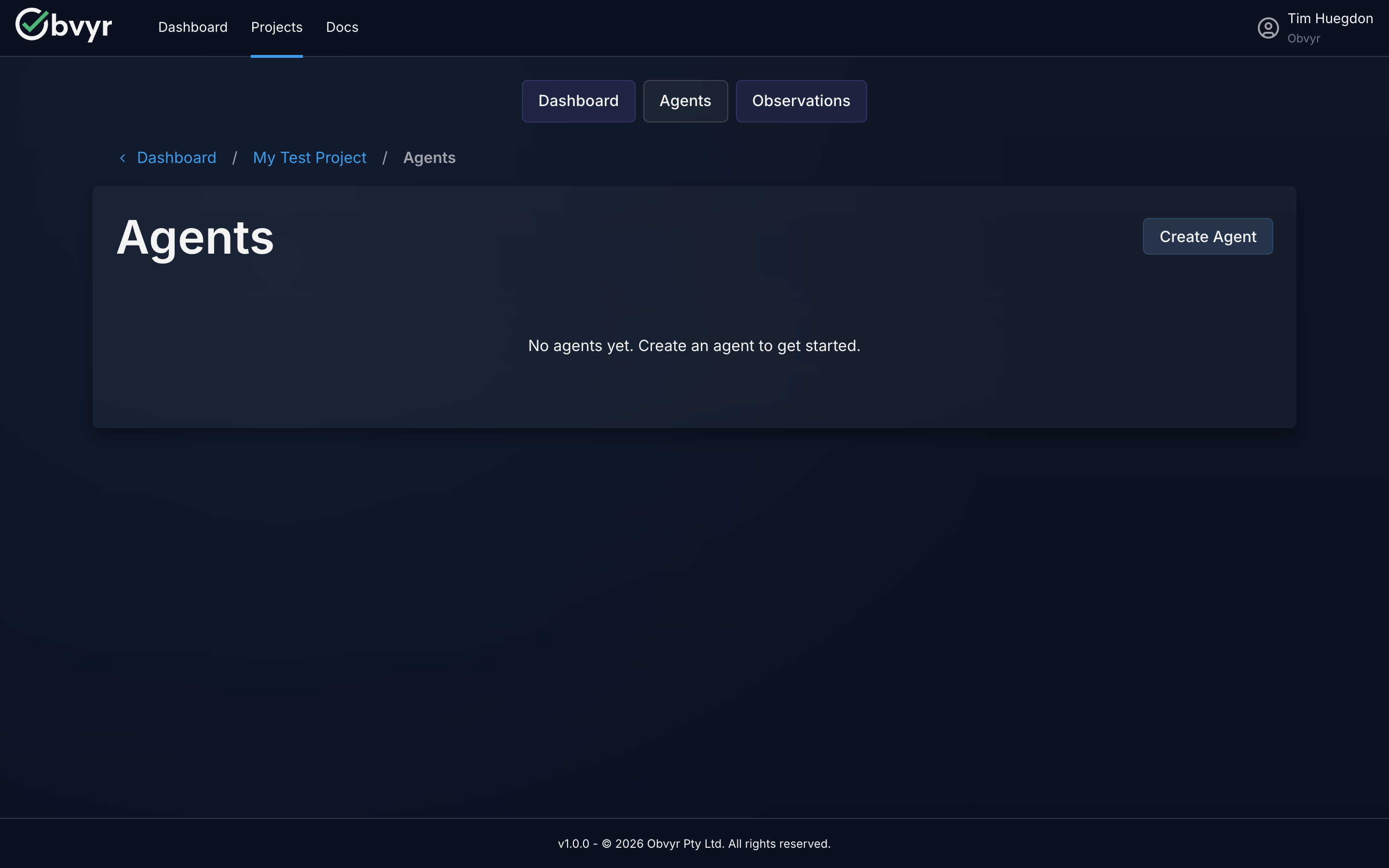Open Docs from the navigation bar
Screen dimensions: 1389x868
[341, 27]
